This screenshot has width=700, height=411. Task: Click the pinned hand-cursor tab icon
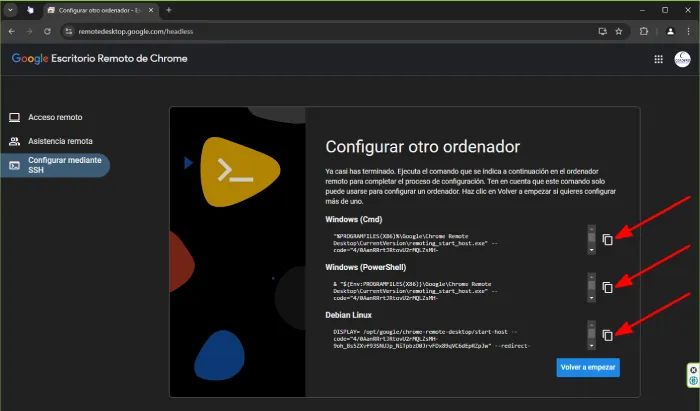coord(30,10)
